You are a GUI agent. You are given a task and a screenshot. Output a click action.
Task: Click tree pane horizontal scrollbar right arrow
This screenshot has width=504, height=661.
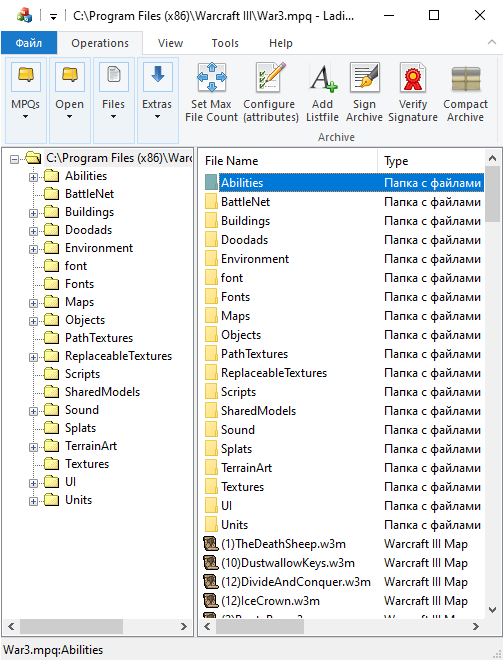[x=184, y=626]
